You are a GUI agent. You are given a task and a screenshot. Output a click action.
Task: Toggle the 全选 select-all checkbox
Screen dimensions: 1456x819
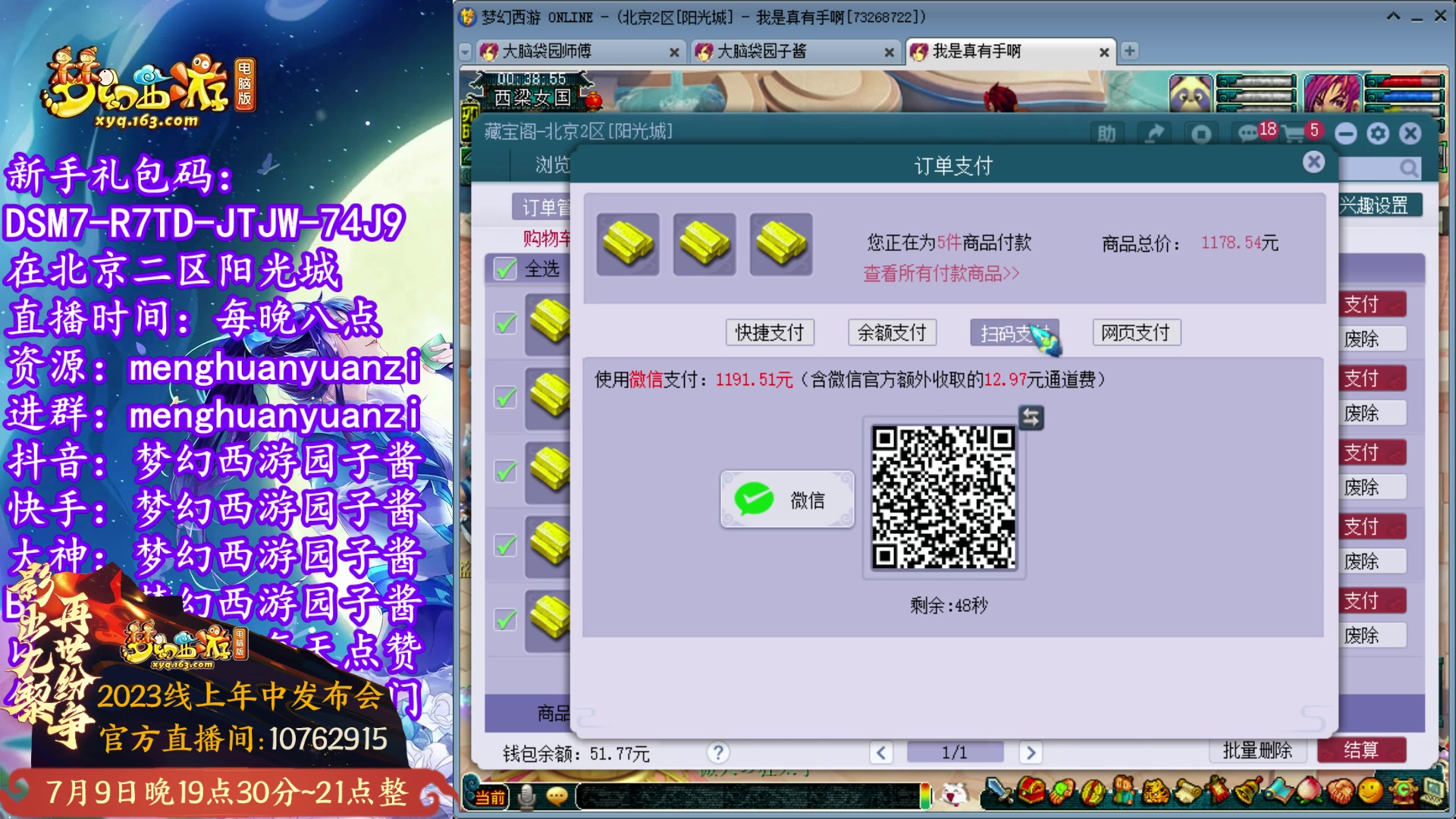coord(505,268)
